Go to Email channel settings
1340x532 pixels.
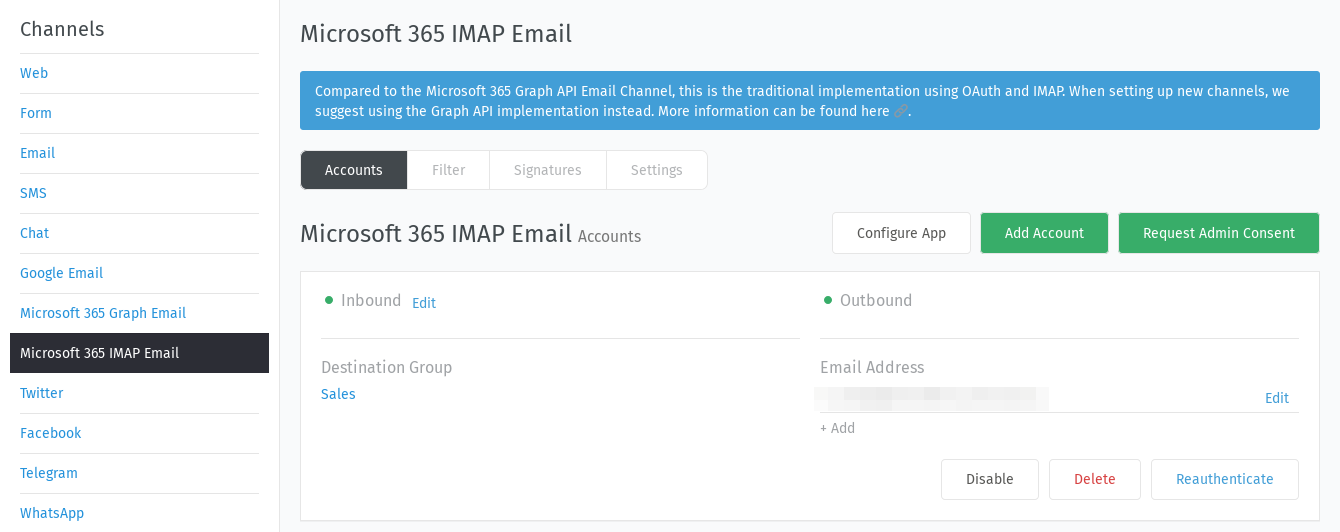[38, 153]
